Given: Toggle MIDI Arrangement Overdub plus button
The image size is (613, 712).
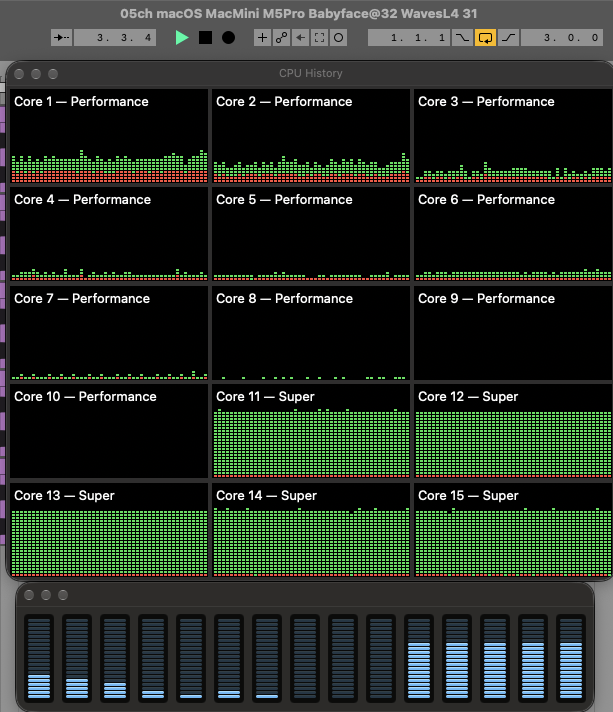Looking at the screenshot, I should coord(262,38).
